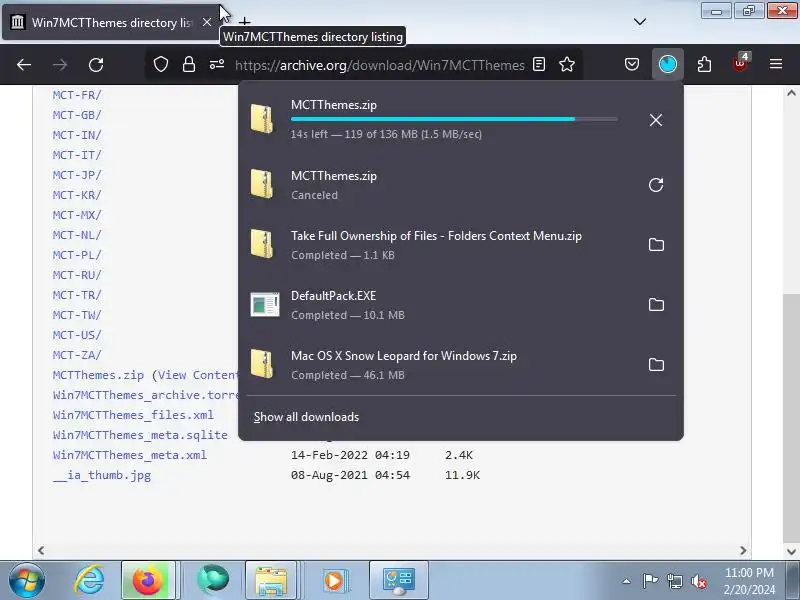Open the Firefox hamburger menu

(776, 64)
